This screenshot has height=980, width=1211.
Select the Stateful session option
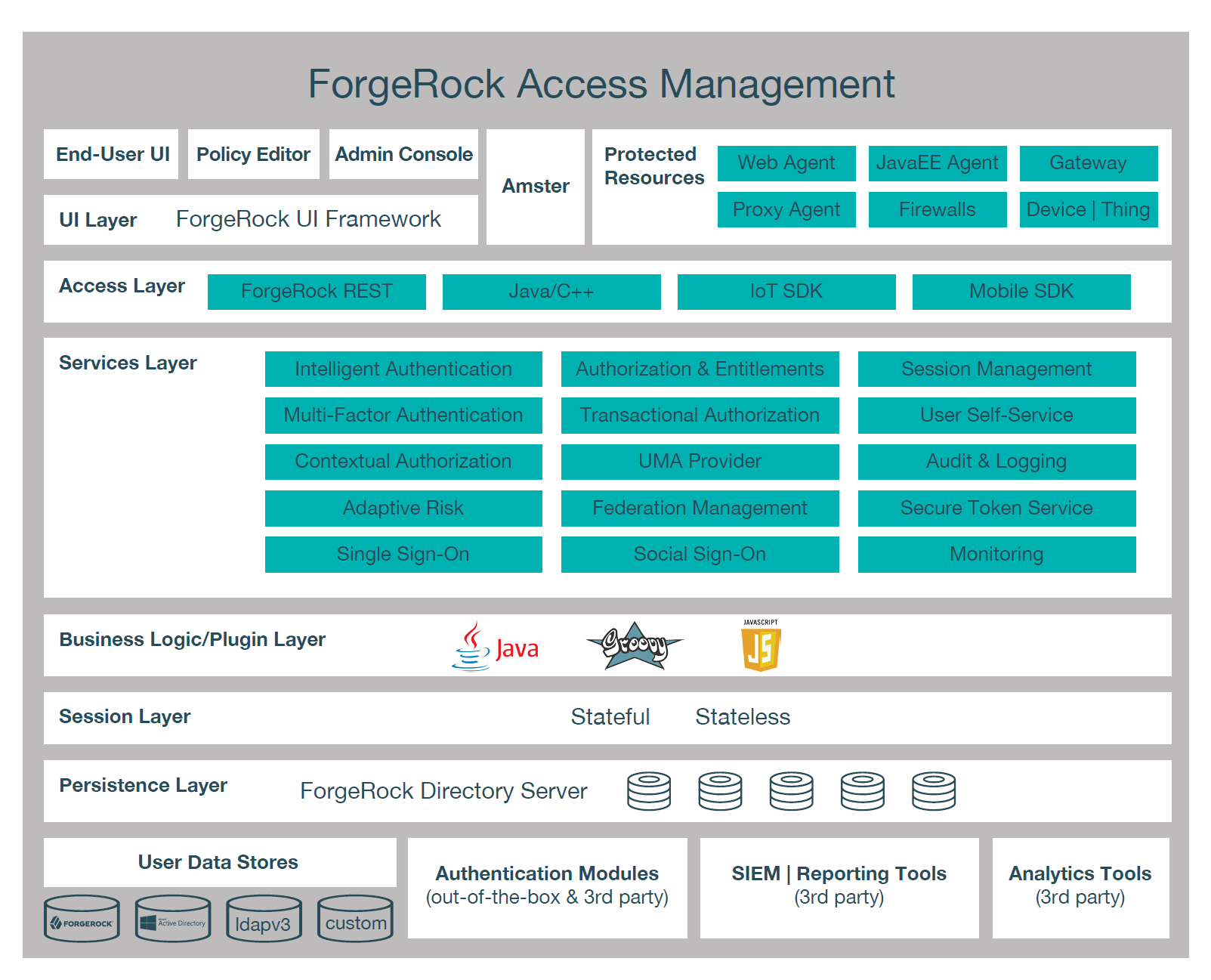610,716
